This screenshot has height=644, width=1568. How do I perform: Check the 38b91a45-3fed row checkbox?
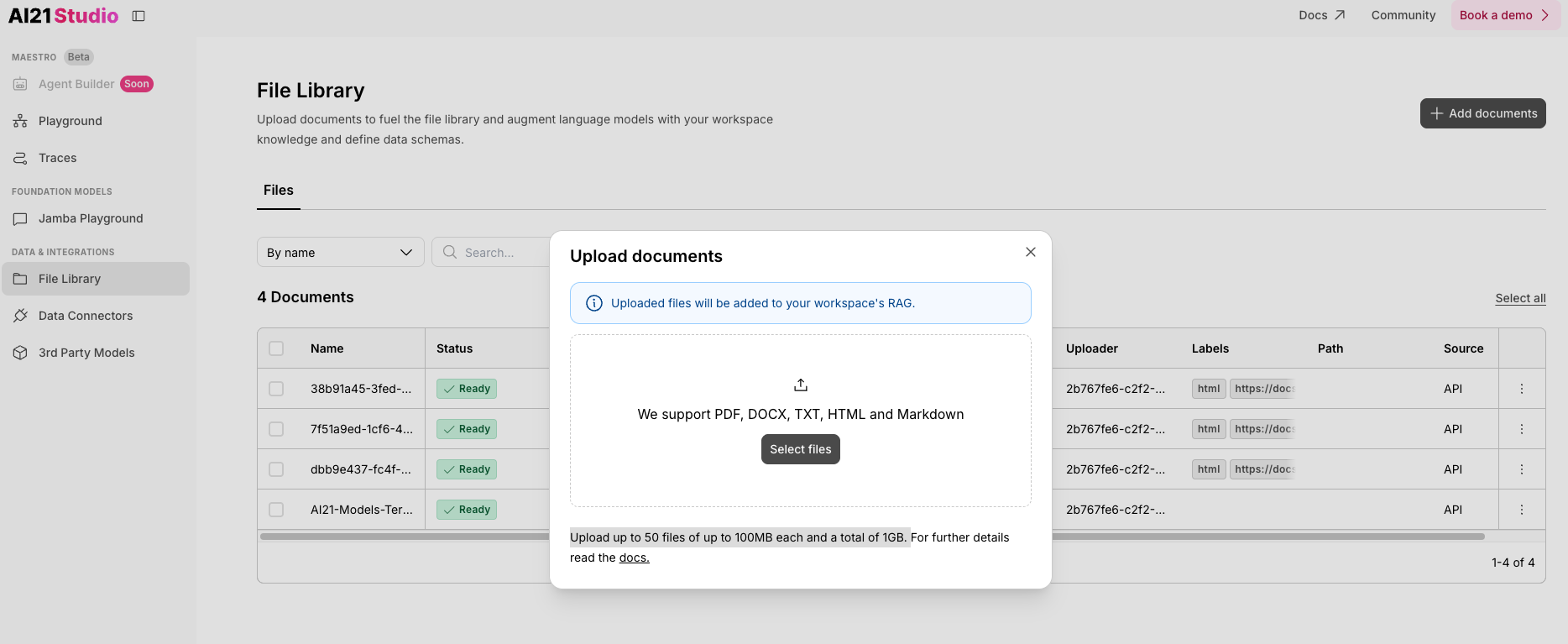click(x=276, y=389)
